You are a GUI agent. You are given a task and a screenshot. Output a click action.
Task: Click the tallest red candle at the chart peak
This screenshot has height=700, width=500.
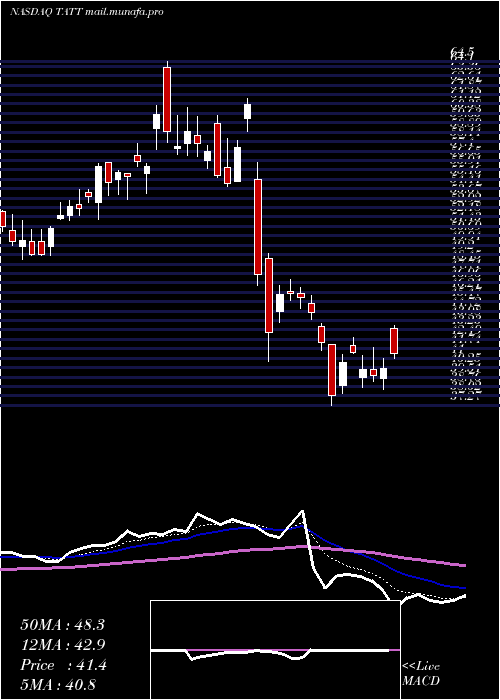point(167,99)
